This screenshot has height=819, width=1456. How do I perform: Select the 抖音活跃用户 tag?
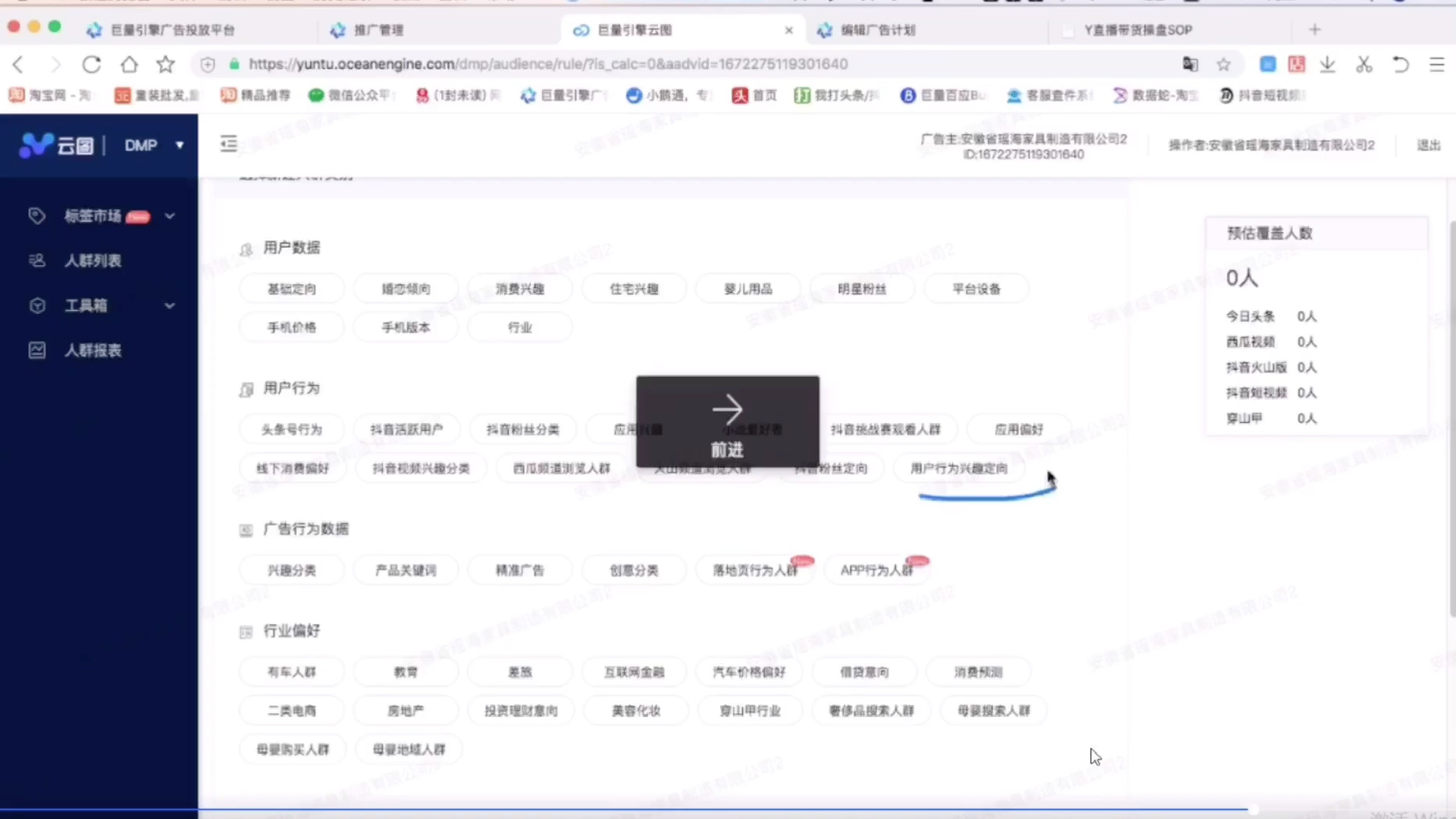406,429
